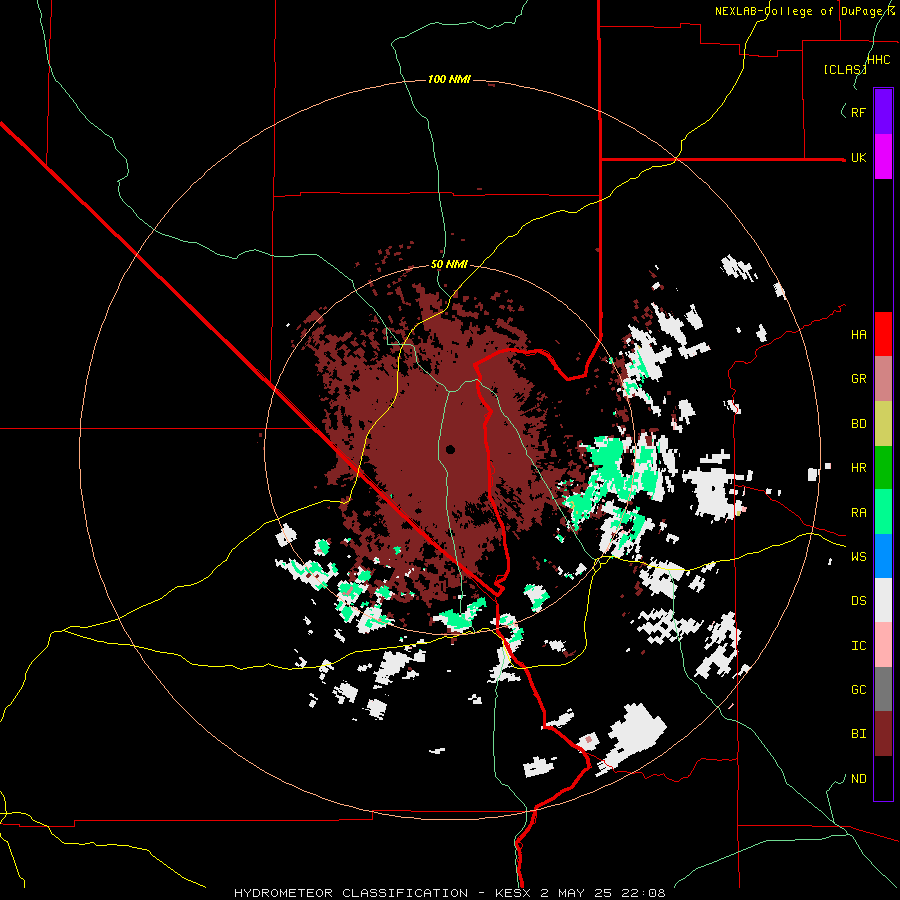Click the 'RF' legend label text

[x=858, y=113]
